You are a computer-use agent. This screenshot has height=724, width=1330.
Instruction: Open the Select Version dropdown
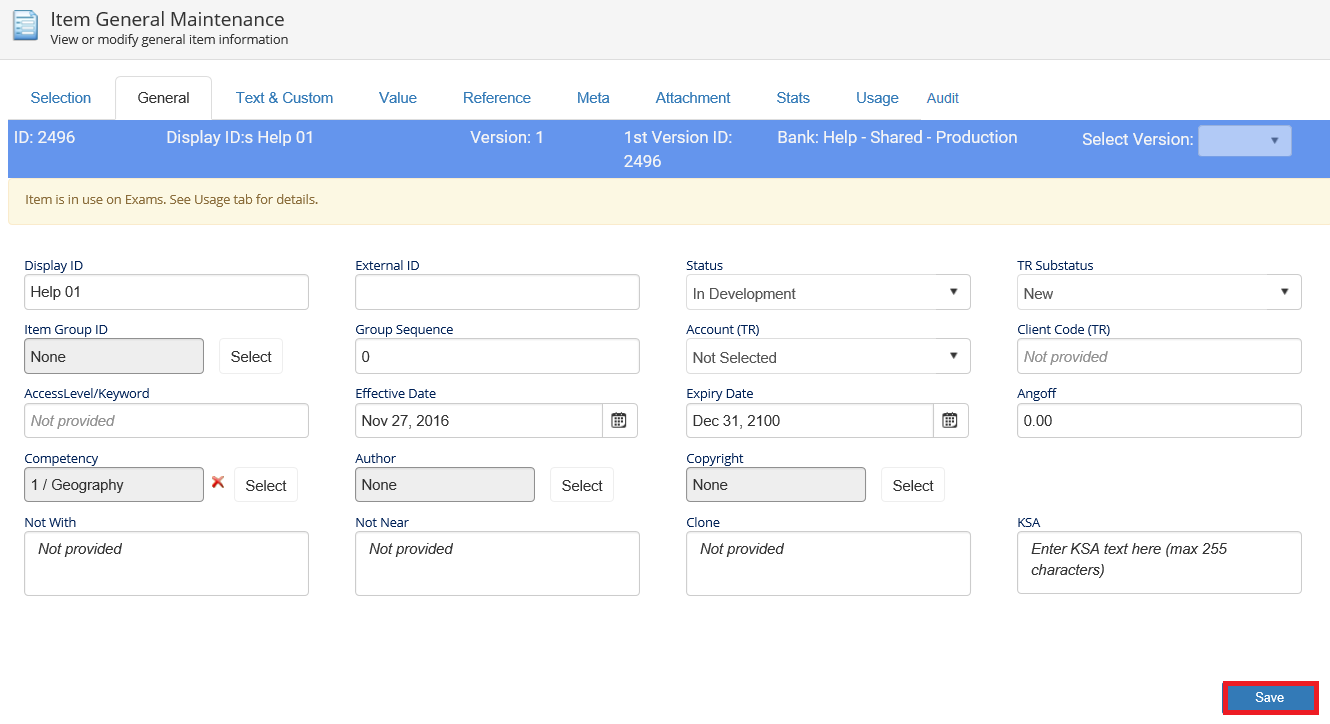pyautogui.click(x=1244, y=141)
